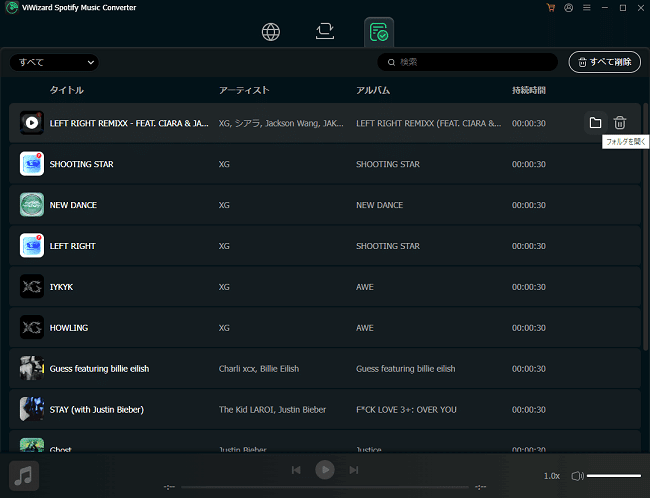Click the play button in player bar

(325, 470)
